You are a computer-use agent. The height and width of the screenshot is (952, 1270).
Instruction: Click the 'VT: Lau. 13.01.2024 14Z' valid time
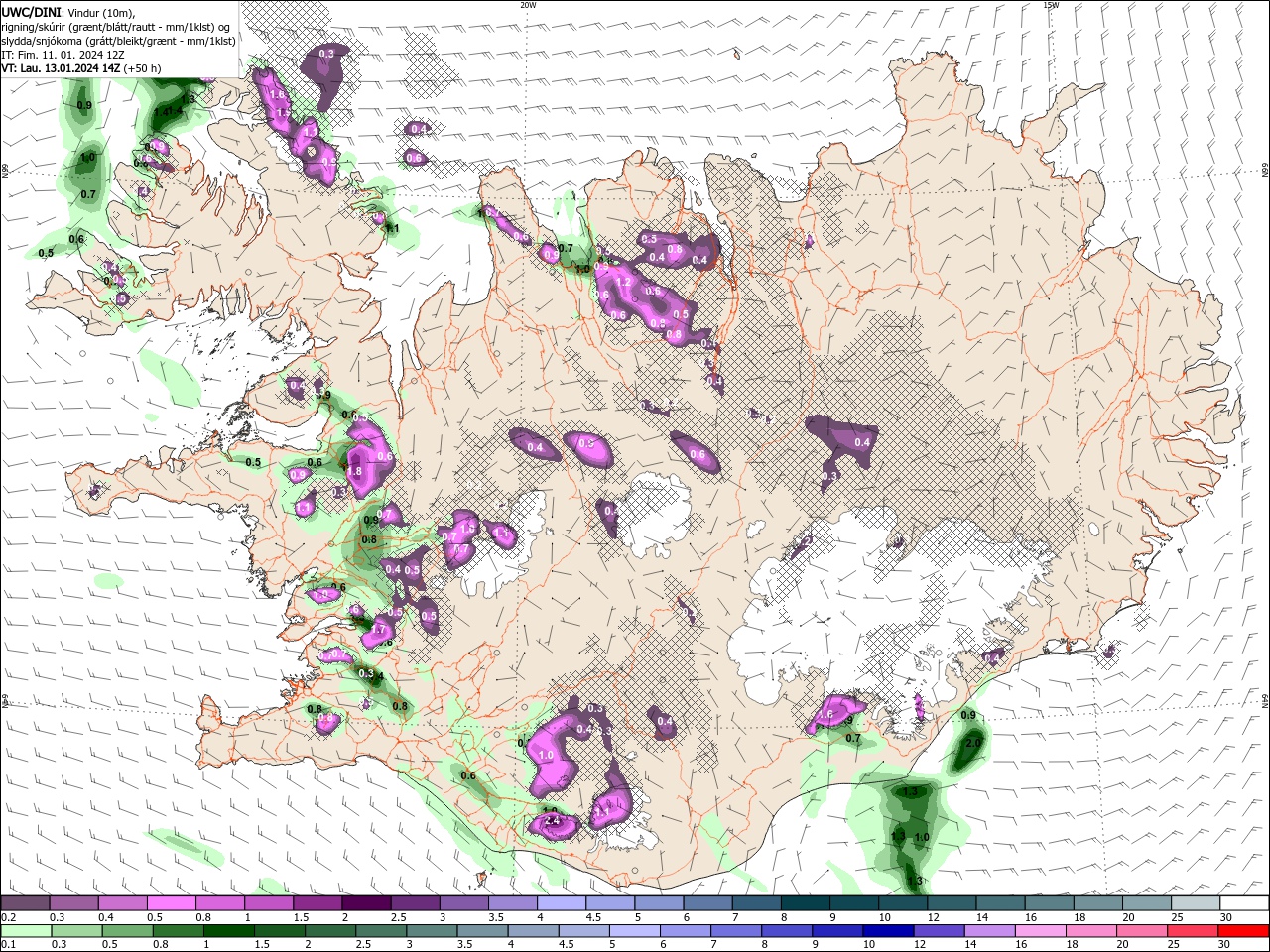click(63, 68)
